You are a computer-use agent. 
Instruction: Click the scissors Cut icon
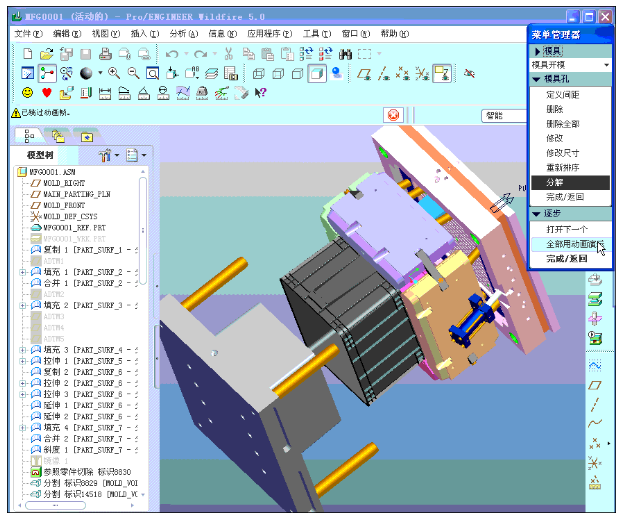(x=229, y=54)
